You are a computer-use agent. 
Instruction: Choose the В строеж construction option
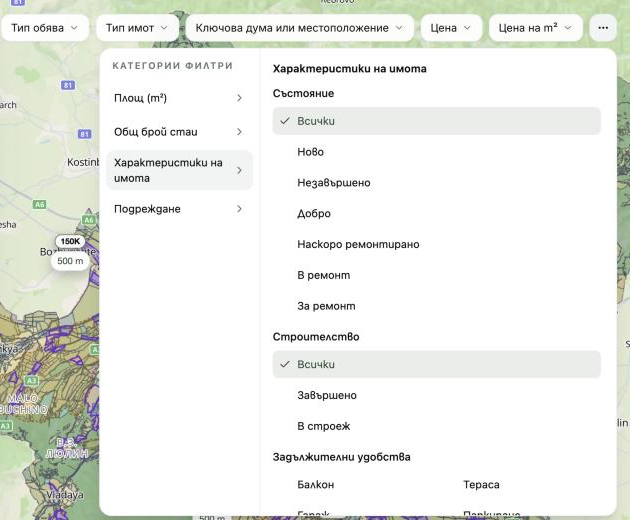(x=437, y=426)
